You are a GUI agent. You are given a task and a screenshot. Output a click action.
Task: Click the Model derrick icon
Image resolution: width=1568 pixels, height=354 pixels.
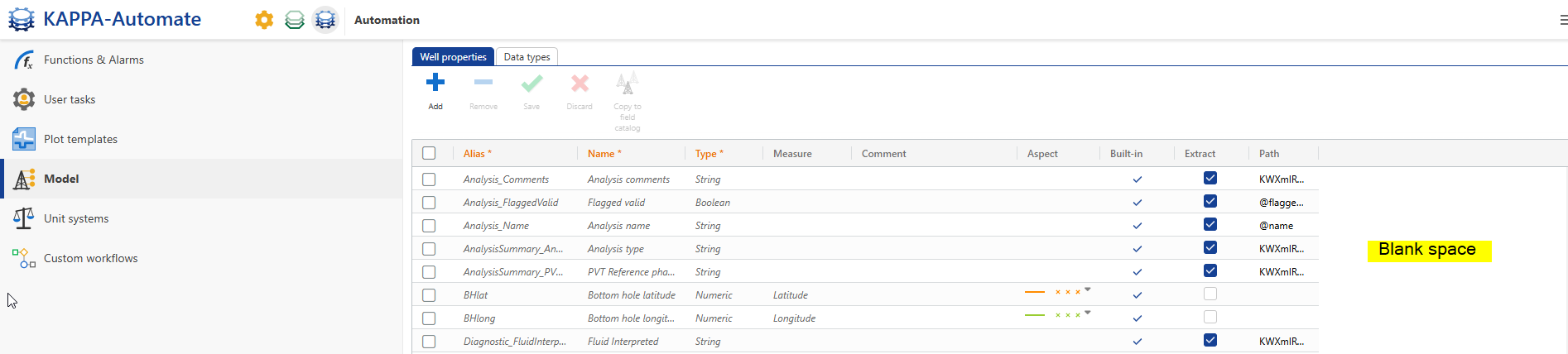[24, 179]
